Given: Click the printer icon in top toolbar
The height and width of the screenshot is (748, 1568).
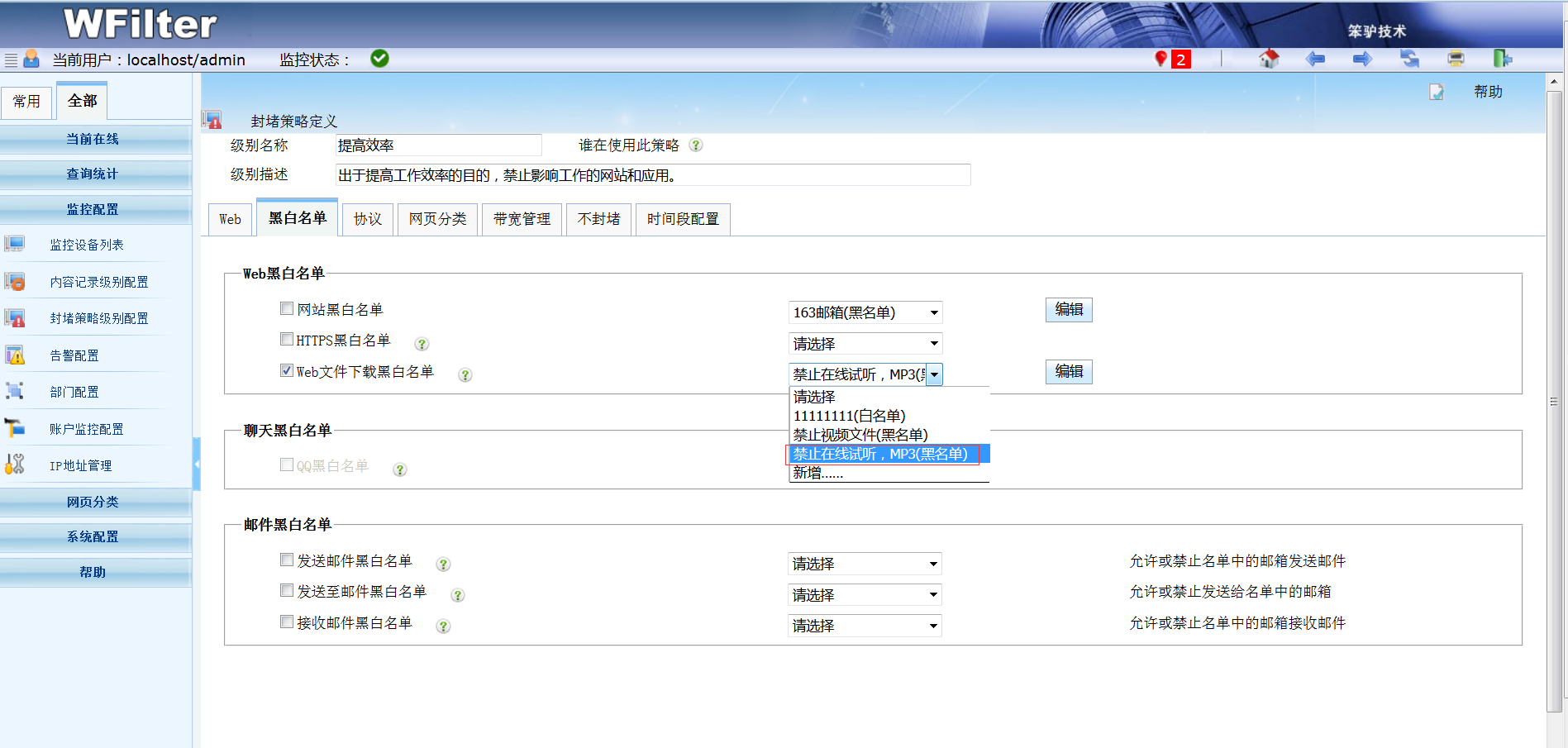Looking at the screenshot, I should [x=1456, y=59].
